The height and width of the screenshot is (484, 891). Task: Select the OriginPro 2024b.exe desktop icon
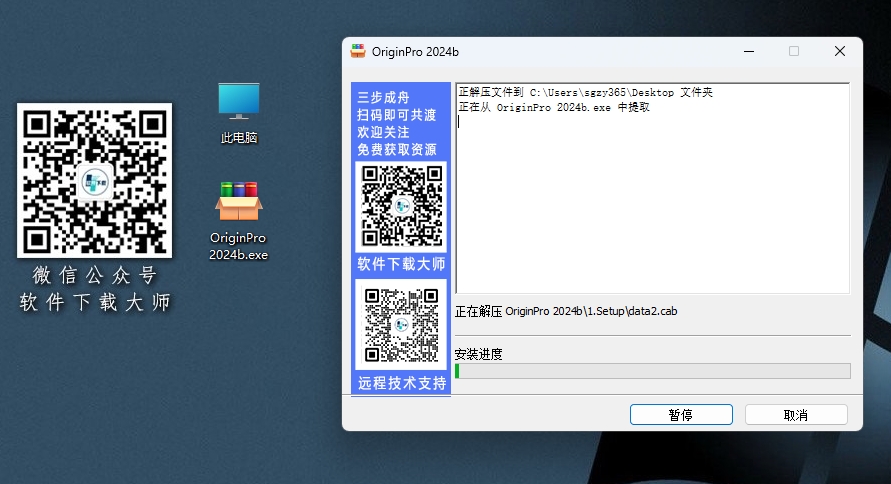pyautogui.click(x=239, y=222)
